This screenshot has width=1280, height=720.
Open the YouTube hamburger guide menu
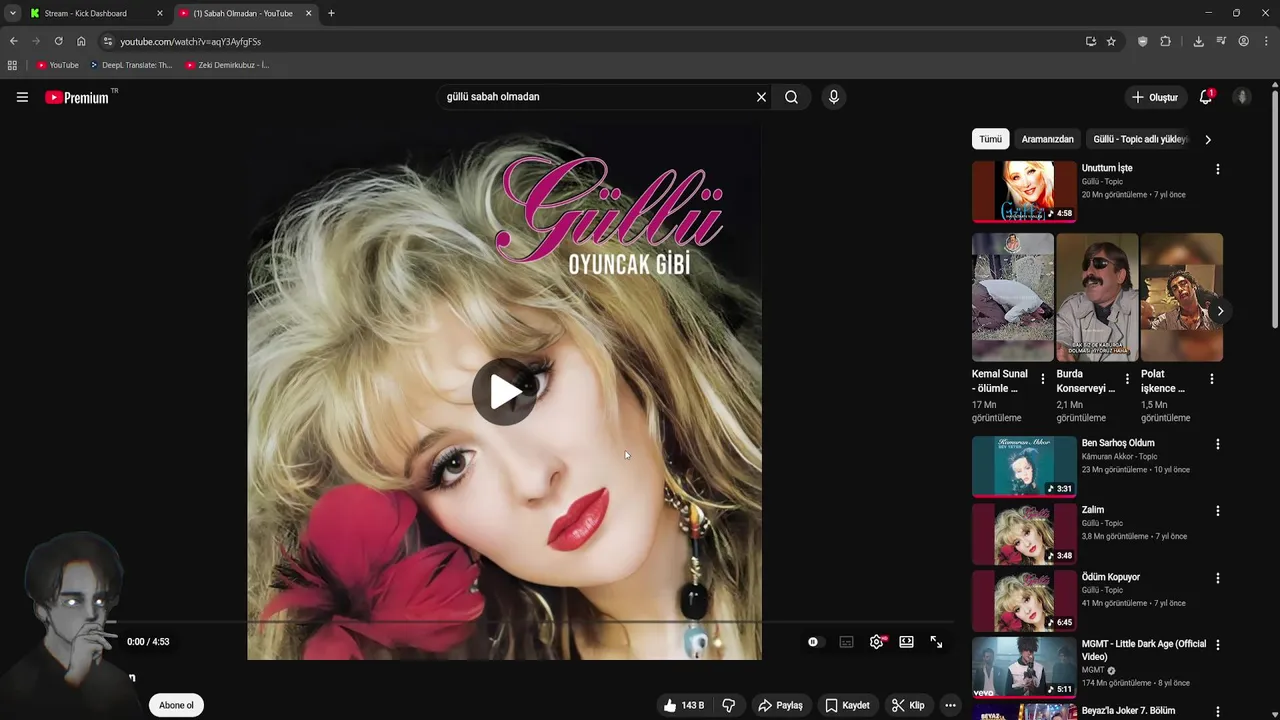(x=22, y=97)
